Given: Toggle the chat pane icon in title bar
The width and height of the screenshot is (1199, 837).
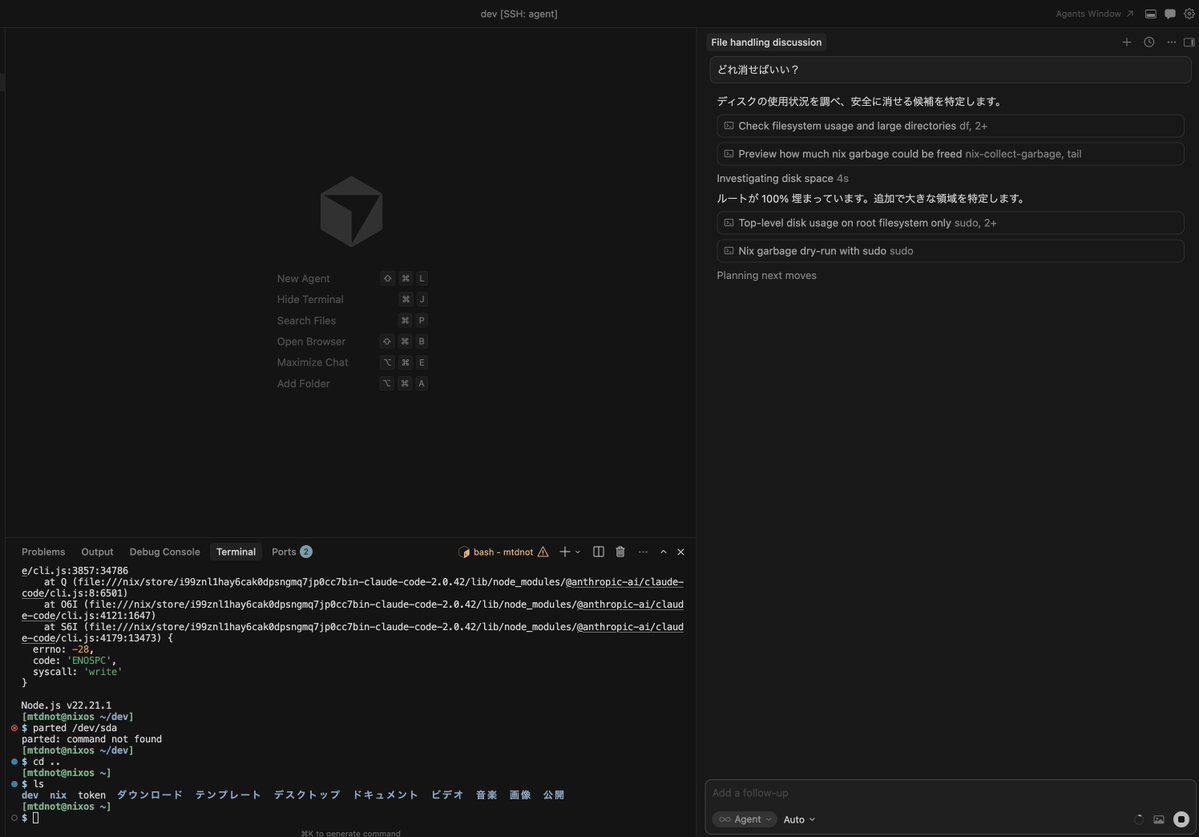Looking at the screenshot, I should coord(1170,14).
